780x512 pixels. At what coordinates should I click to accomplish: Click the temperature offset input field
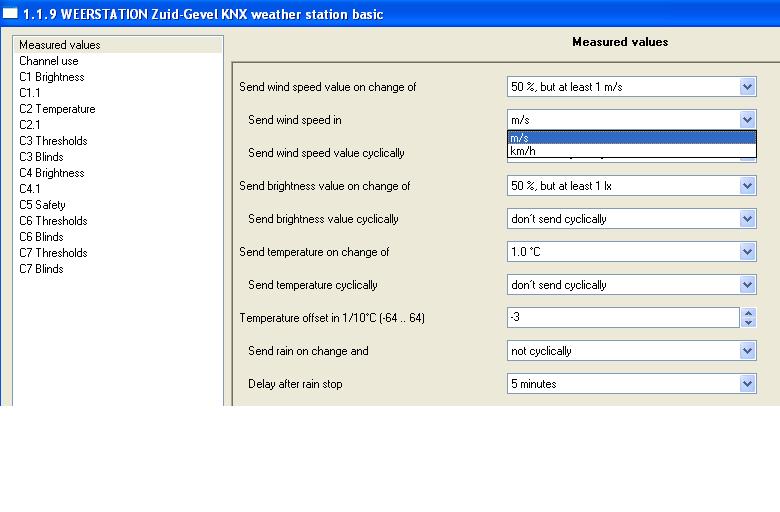pyautogui.click(x=622, y=318)
